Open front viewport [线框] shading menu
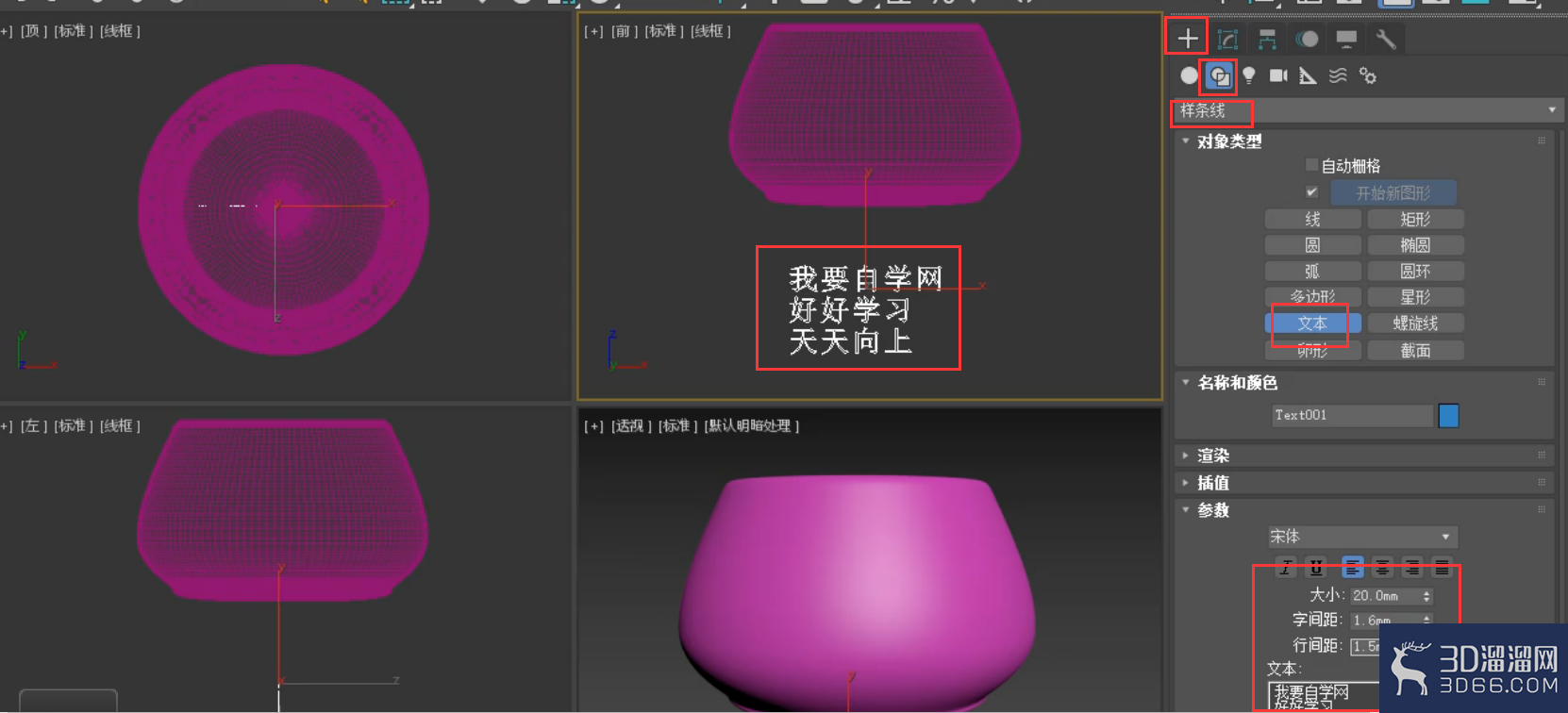Screen dimensions: 1568x713 (x=710, y=31)
